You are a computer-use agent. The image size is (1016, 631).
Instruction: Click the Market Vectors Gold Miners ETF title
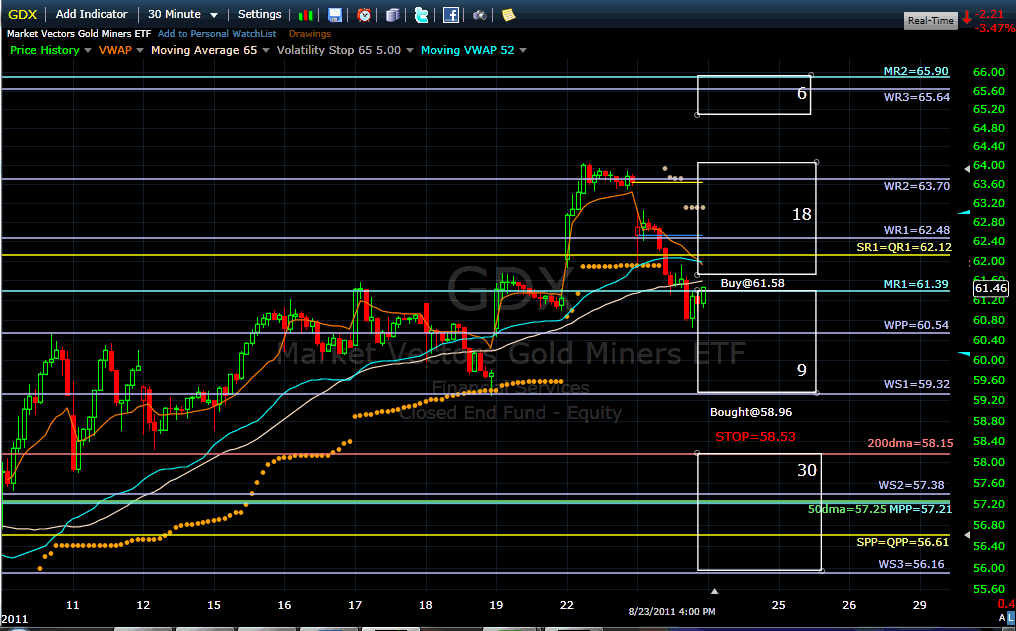pos(79,34)
